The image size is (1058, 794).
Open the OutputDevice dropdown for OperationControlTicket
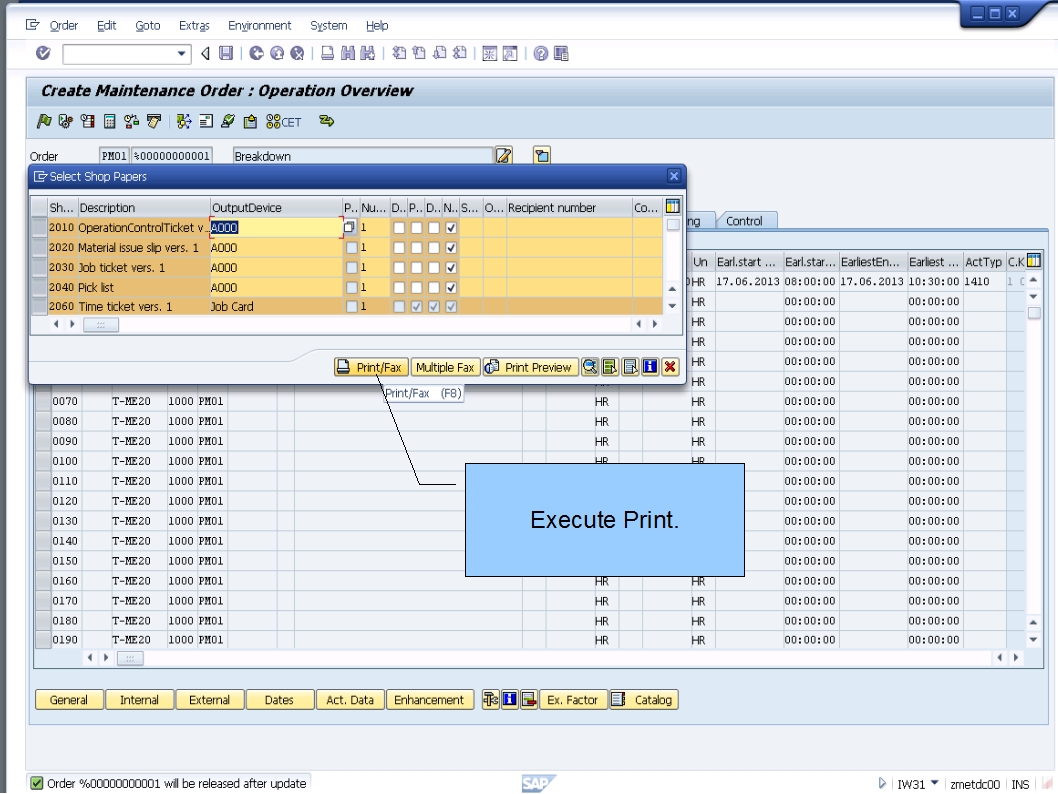pos(349,227)
